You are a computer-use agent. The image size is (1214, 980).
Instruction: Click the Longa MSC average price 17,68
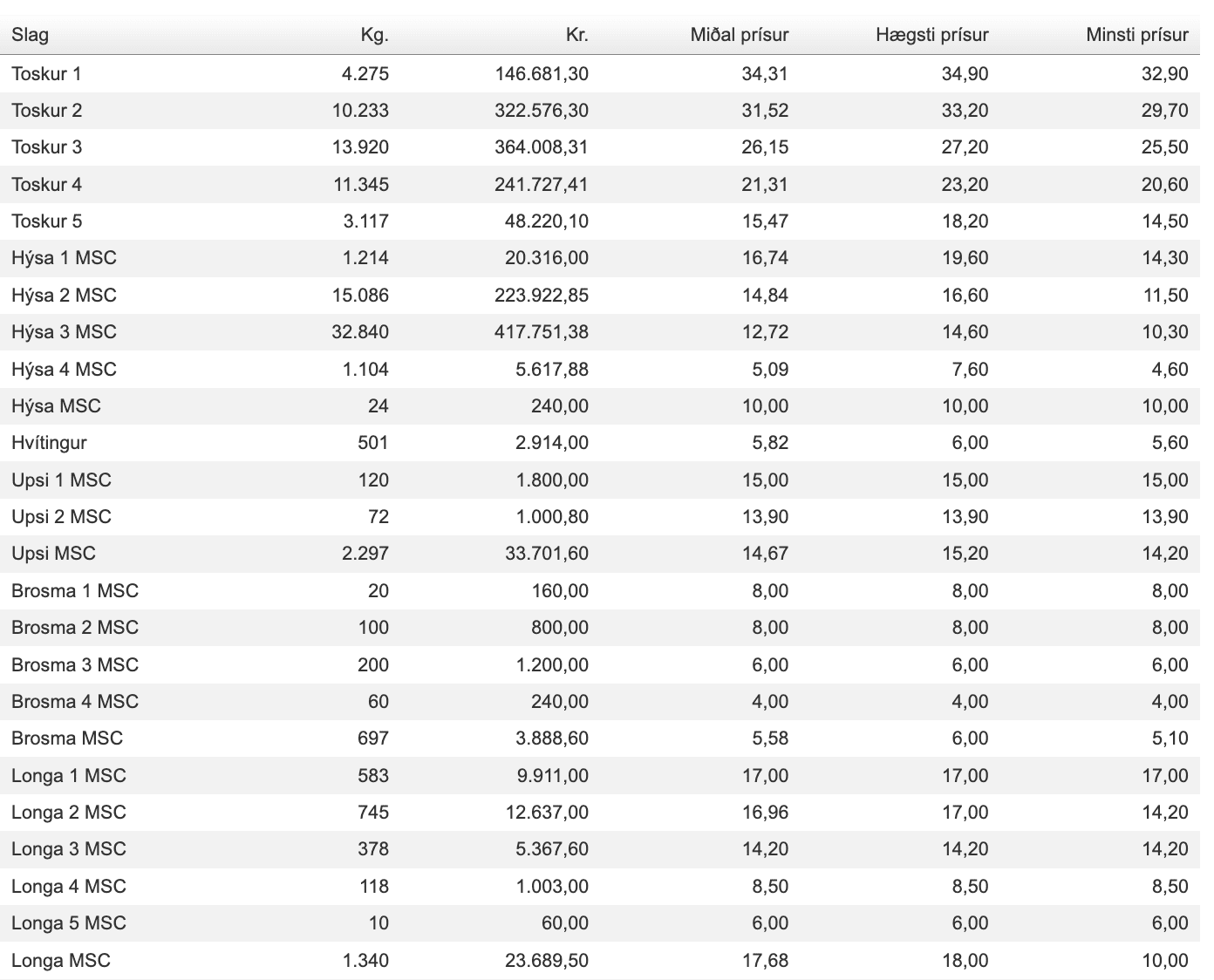click(765, 960)
